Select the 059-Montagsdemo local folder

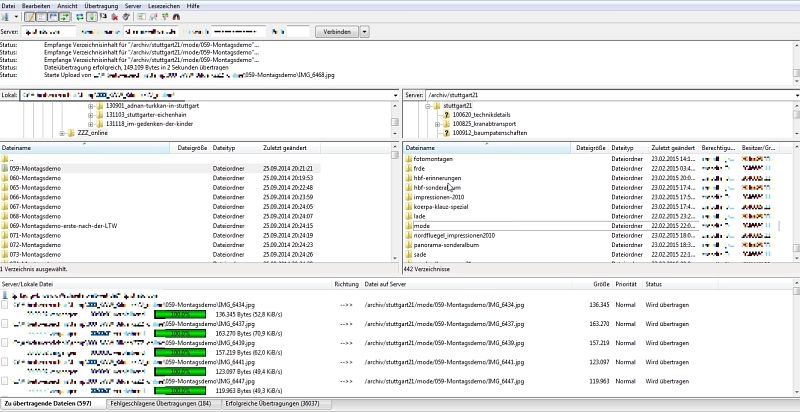pos(35,168)
